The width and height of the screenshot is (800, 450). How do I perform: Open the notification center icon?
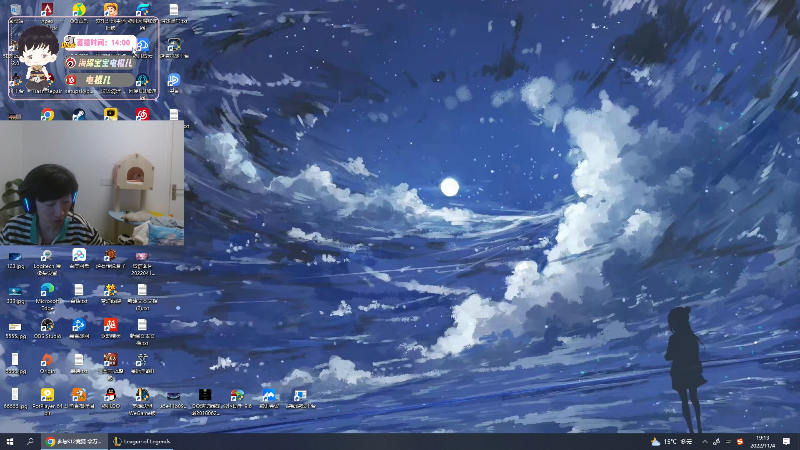[786, 441]
